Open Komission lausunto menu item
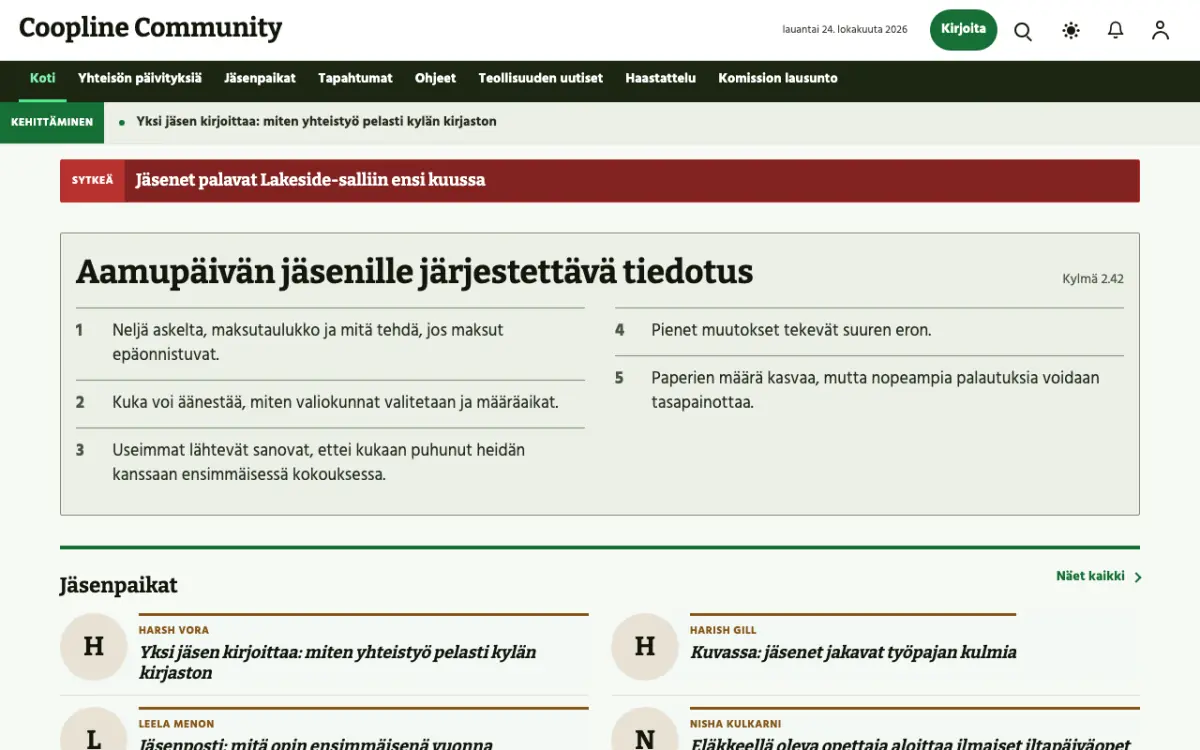 (x=778, y=78)
